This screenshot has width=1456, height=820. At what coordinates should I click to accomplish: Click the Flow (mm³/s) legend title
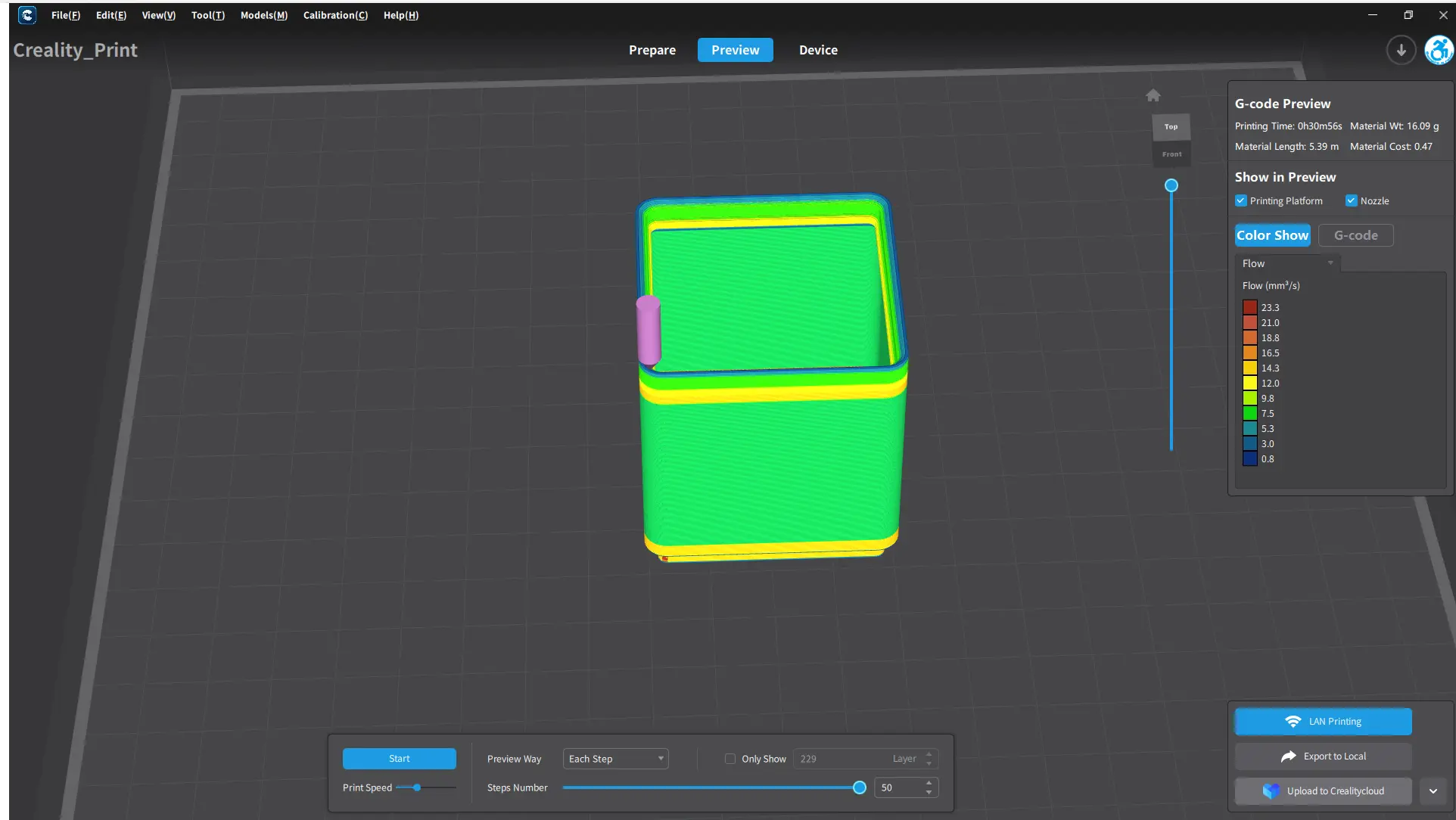coord(1271,286)
